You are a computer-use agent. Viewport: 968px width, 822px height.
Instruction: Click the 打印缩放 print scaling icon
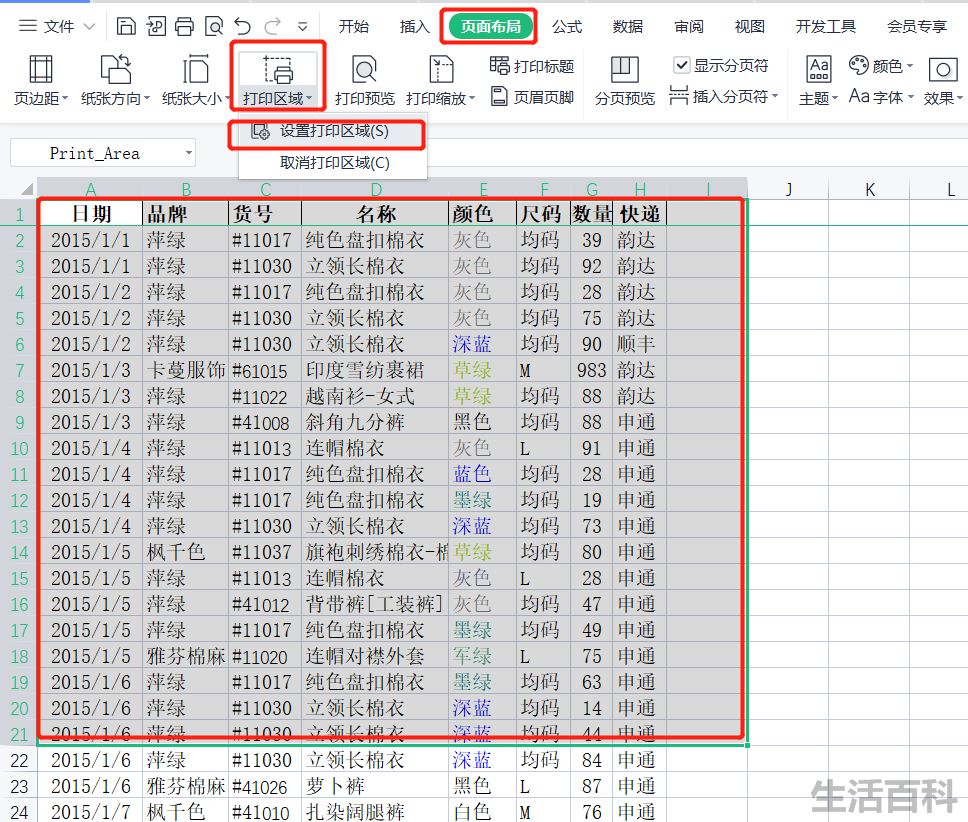click(x=441, y=68)
